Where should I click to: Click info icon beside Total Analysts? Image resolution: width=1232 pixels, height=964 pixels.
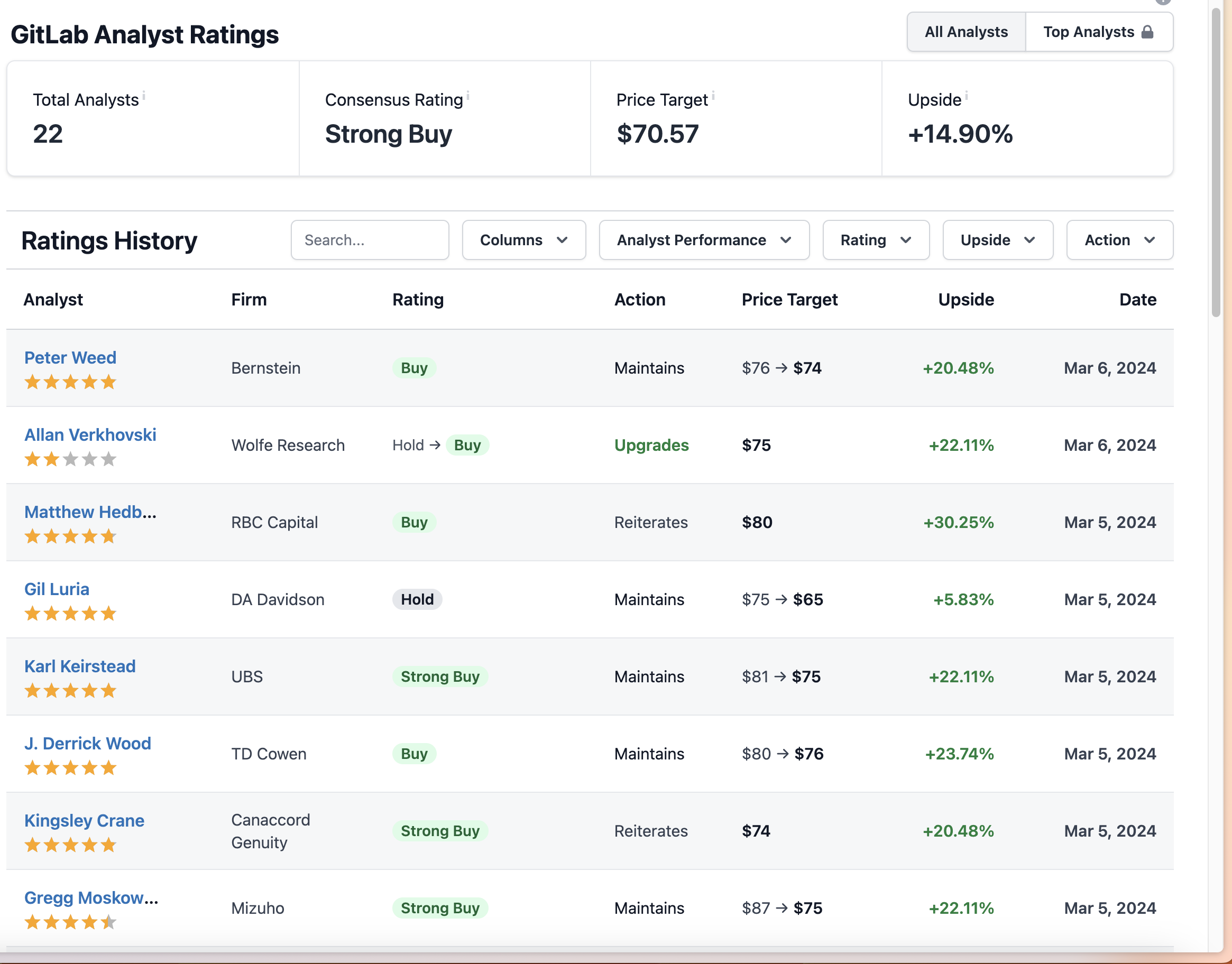coord(144,96)
